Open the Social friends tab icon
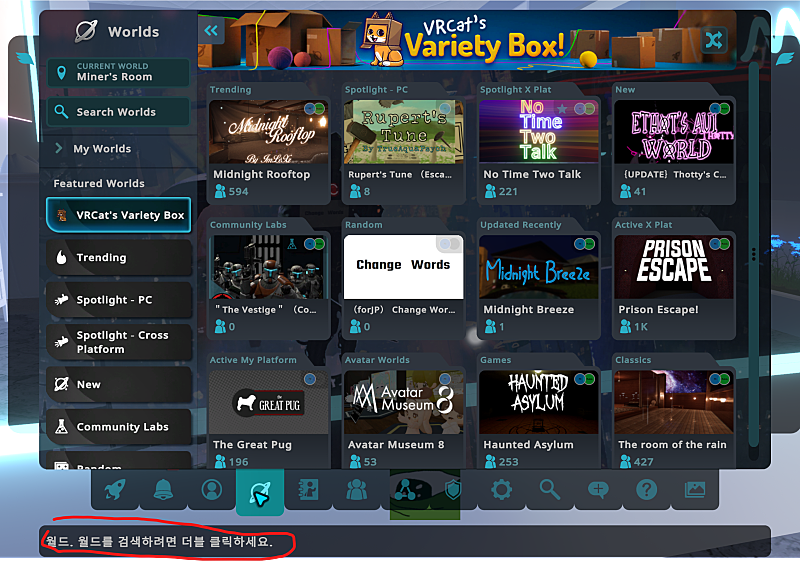The height and width of the screenshot is (561, 800). pos(356,490)
